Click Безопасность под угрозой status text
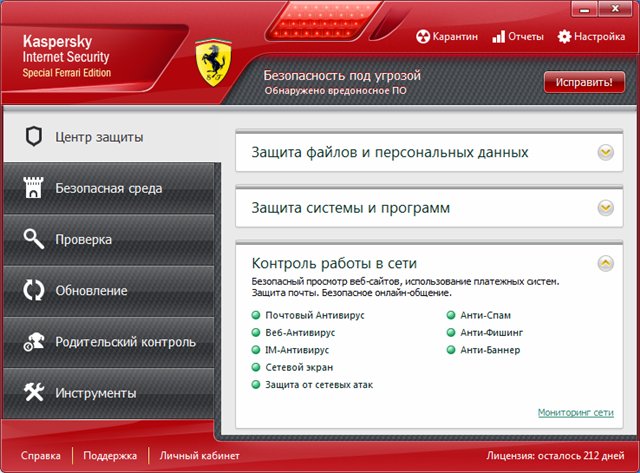The image size is (640, 473). (x=342, y=76)
